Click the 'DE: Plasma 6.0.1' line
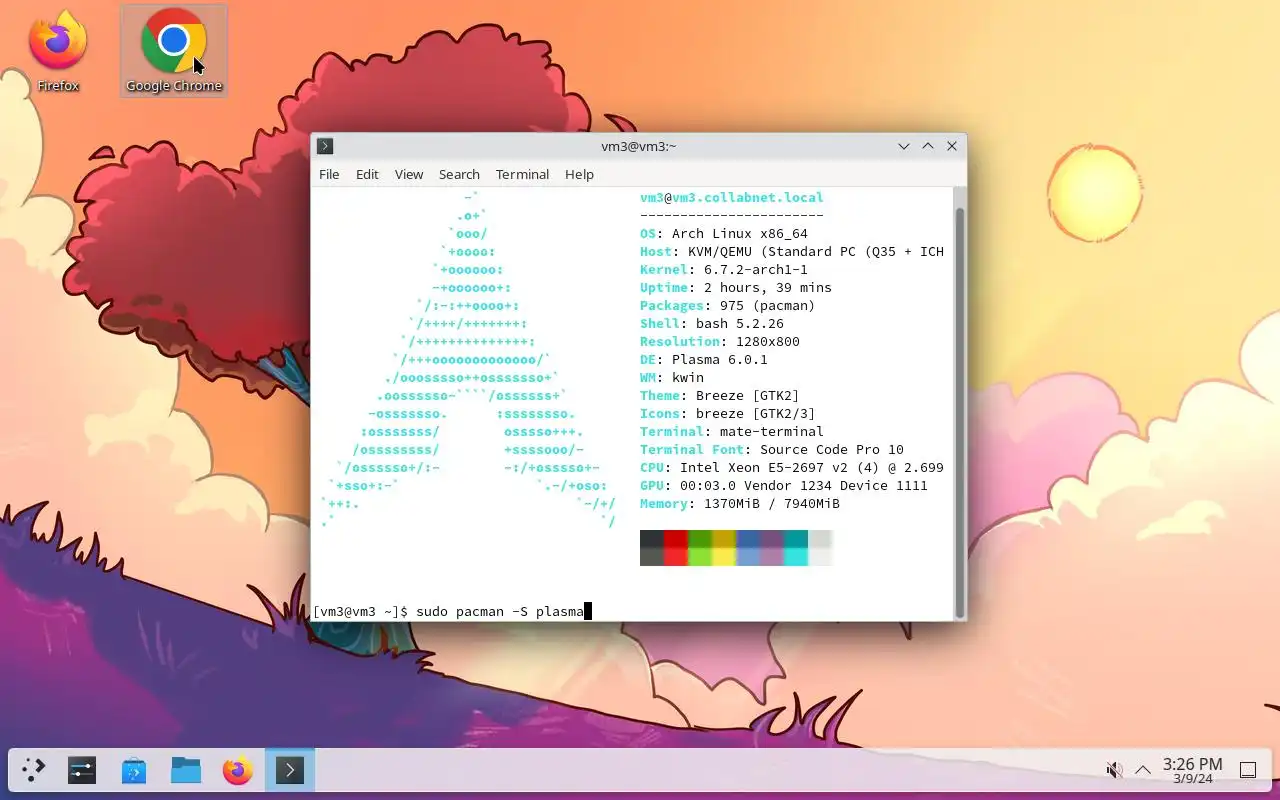 pos(704,360)
